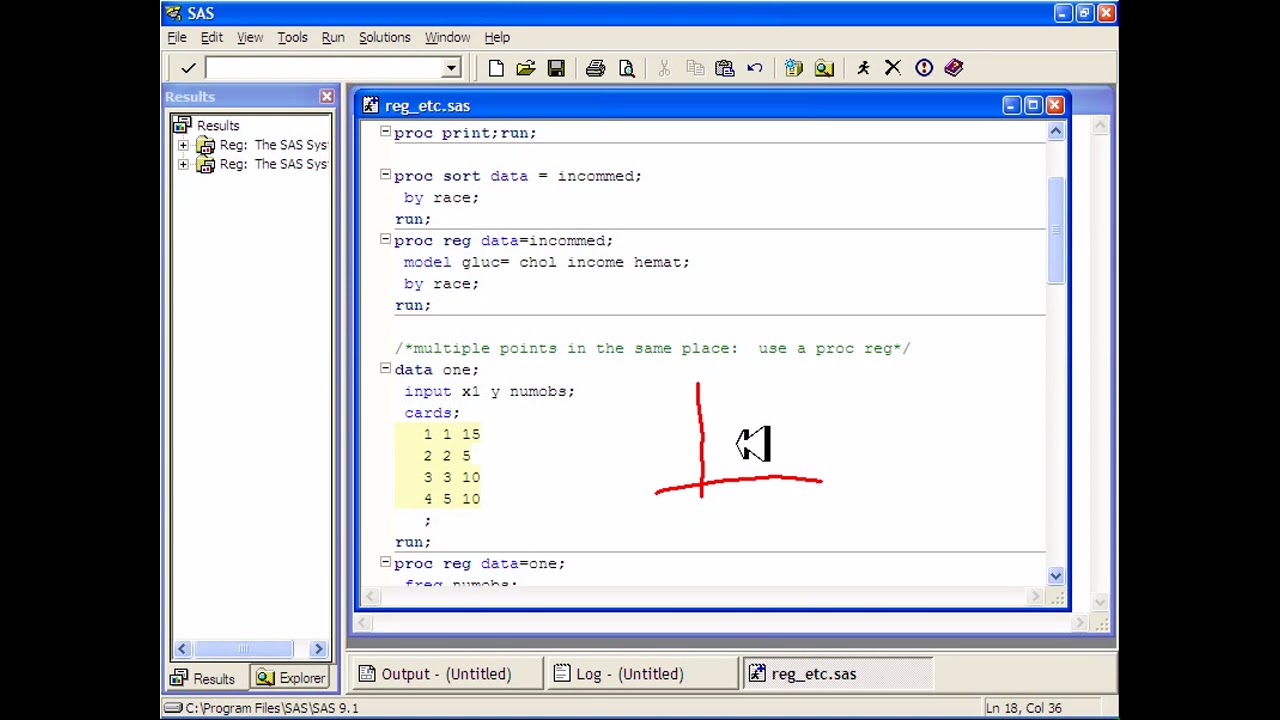Click the Undo arrow icon
The image size is (1280, 720).
point(755,68)
